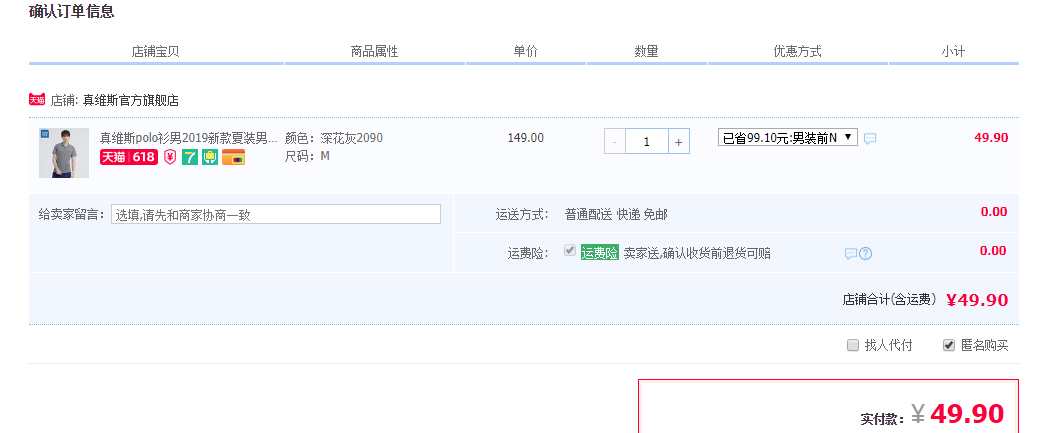Decrease quantity with the minus button

coord(615,142)
